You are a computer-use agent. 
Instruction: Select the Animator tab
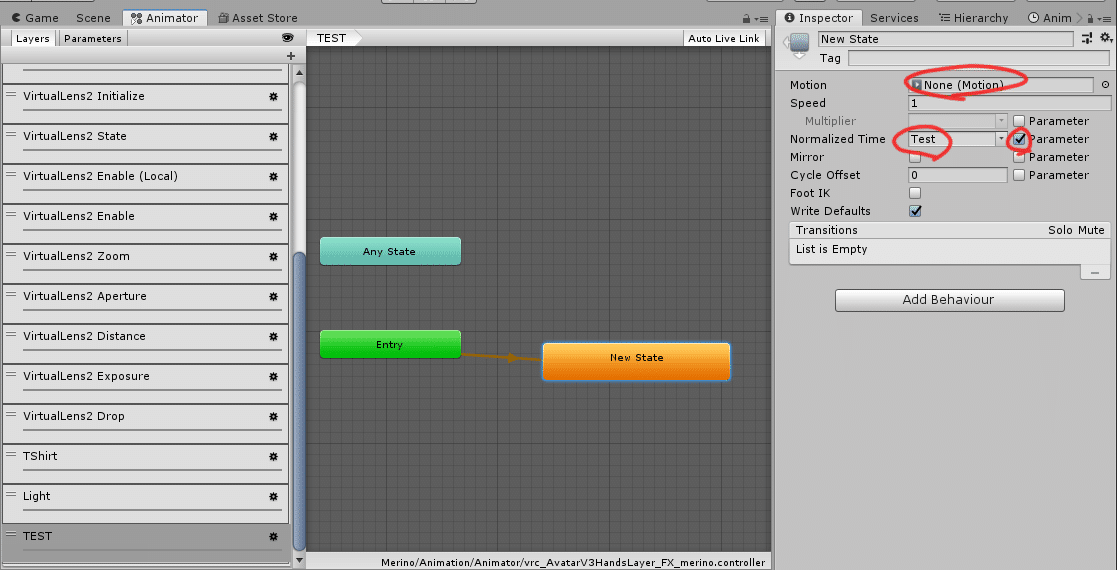165,18
